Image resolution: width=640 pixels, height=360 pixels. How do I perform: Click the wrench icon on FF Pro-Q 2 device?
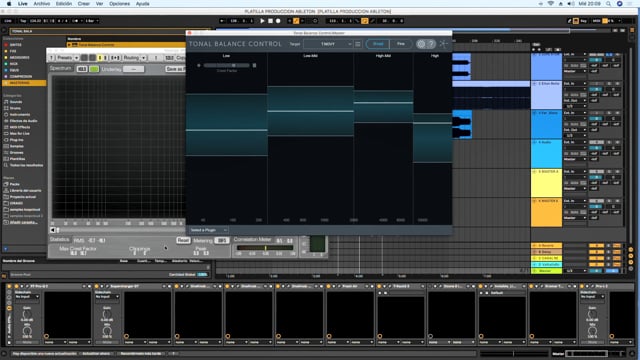(27, 287)
